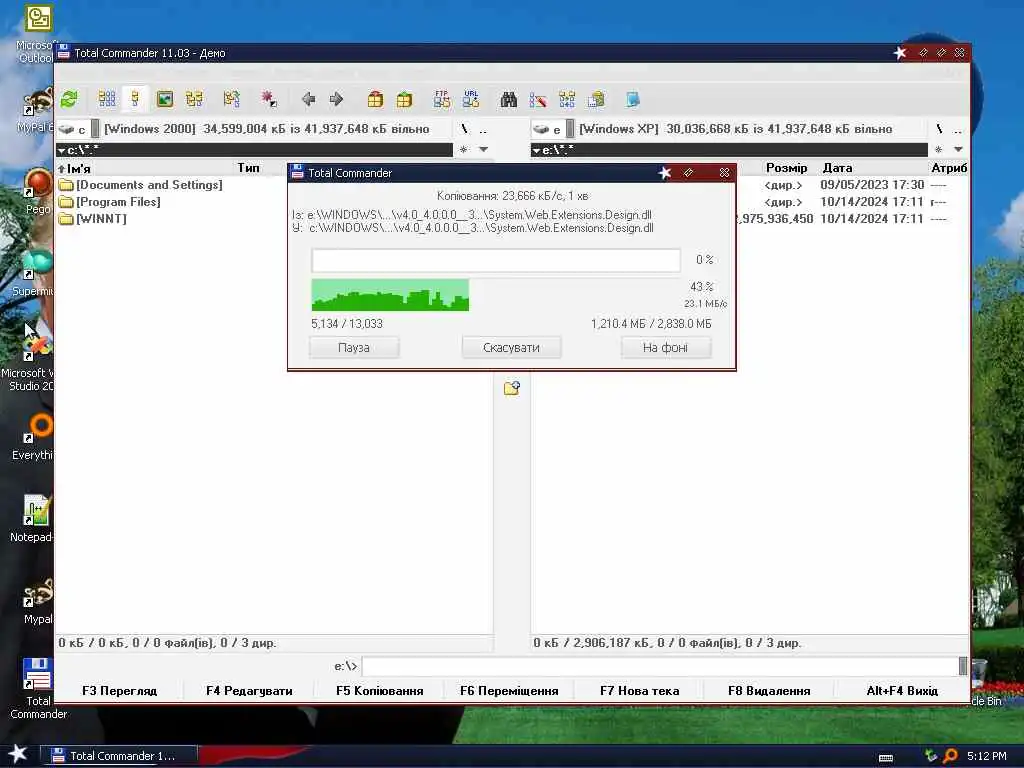Image resolution: width=1024 pixels, height=768 pixels.
Task: Refresh the panel with the green arrows icon
Action: coord(69,99)
